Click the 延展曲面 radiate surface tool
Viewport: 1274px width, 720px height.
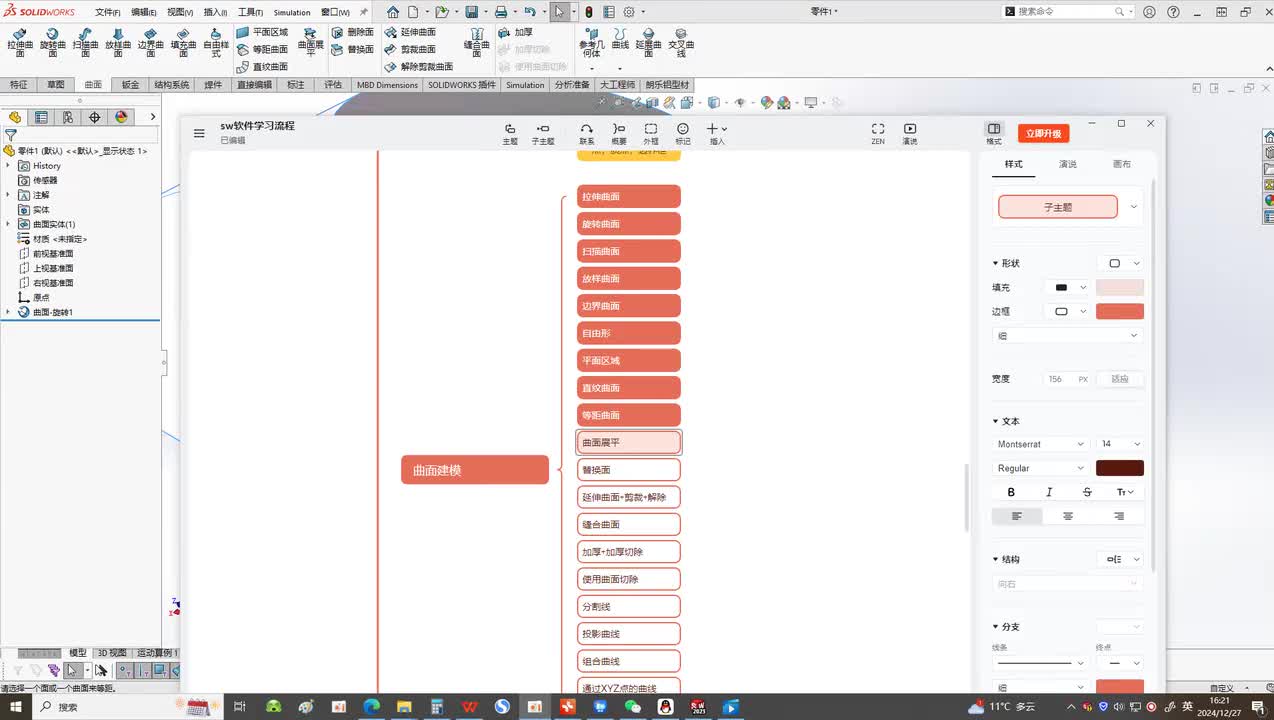649,44
